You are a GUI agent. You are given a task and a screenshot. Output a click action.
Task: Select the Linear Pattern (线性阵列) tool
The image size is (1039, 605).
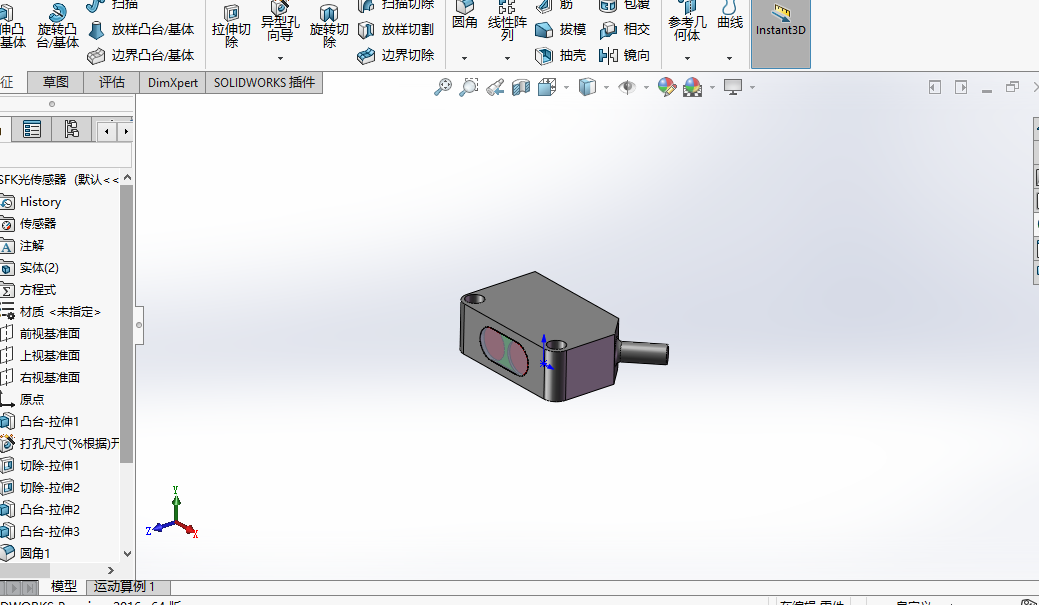pyautogui.click(x=507, y=22)
